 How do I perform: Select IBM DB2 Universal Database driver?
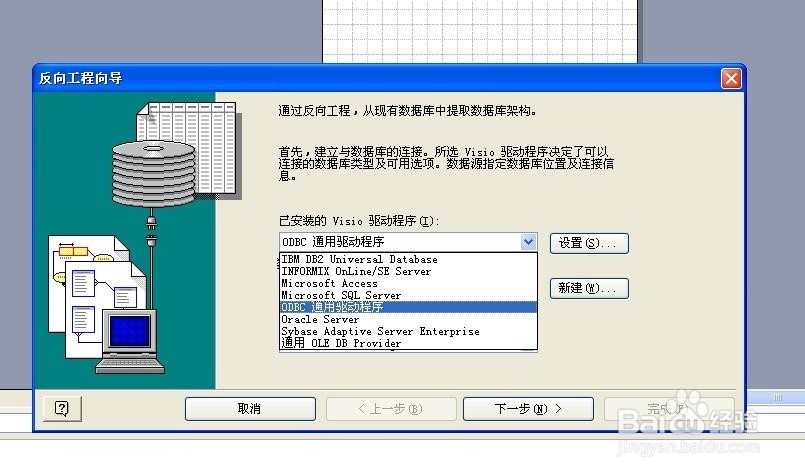click(408, 259)
